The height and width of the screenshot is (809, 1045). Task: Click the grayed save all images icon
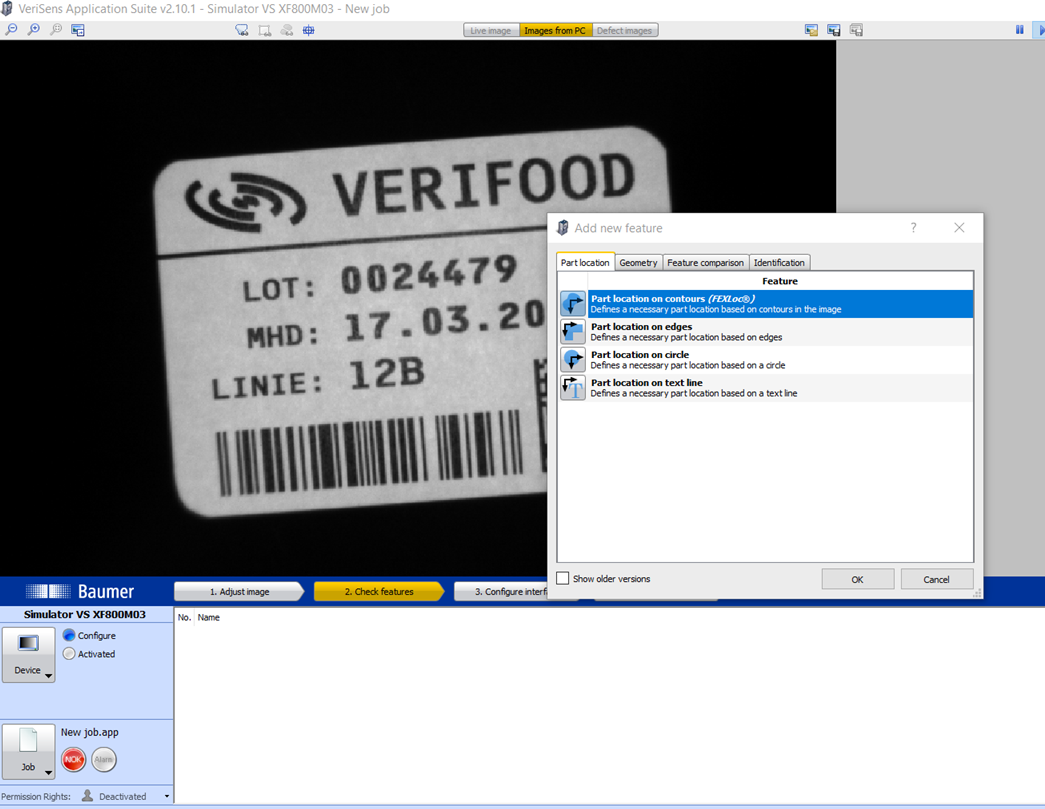click(856, 30)
